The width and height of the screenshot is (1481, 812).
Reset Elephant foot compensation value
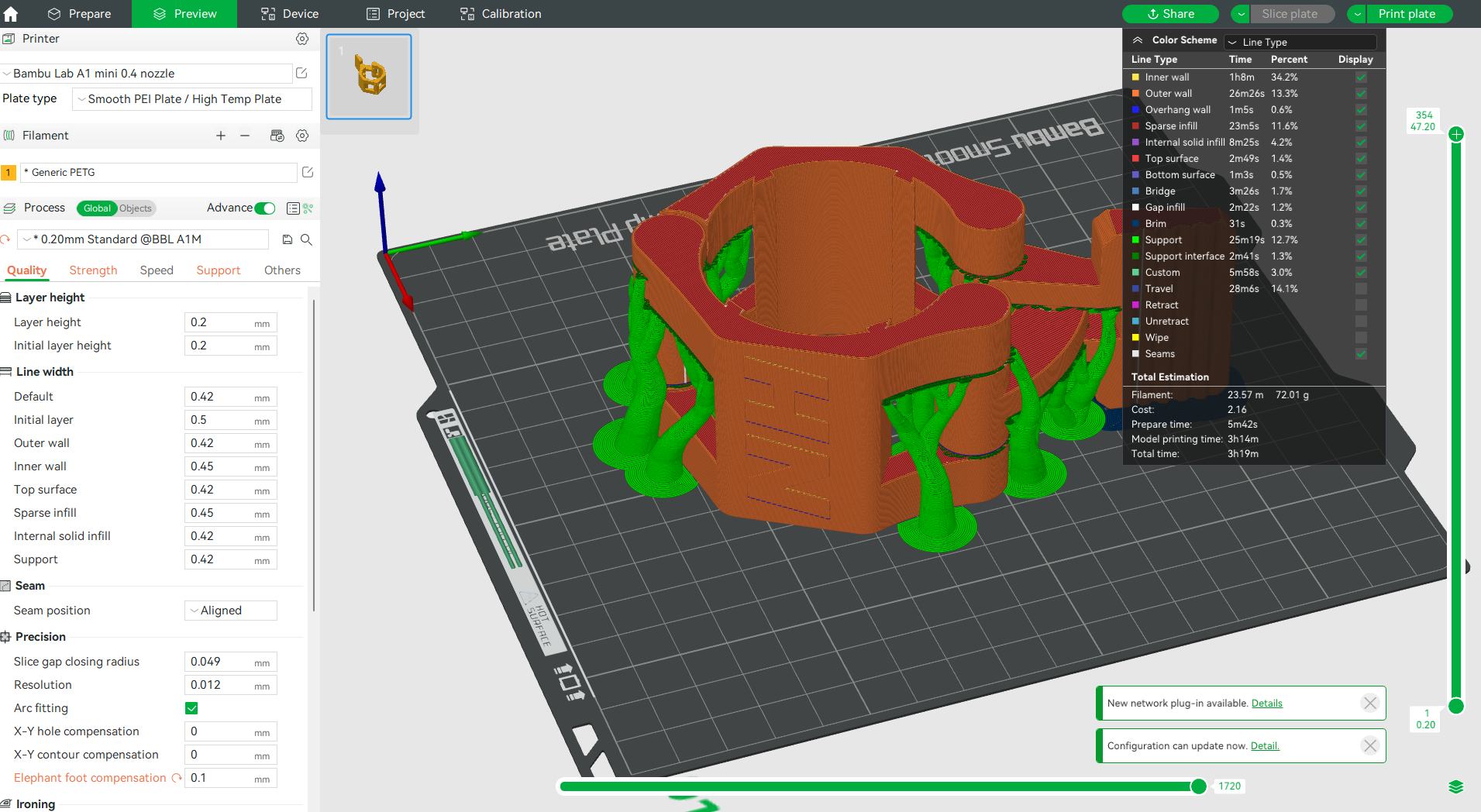point(177,778)
